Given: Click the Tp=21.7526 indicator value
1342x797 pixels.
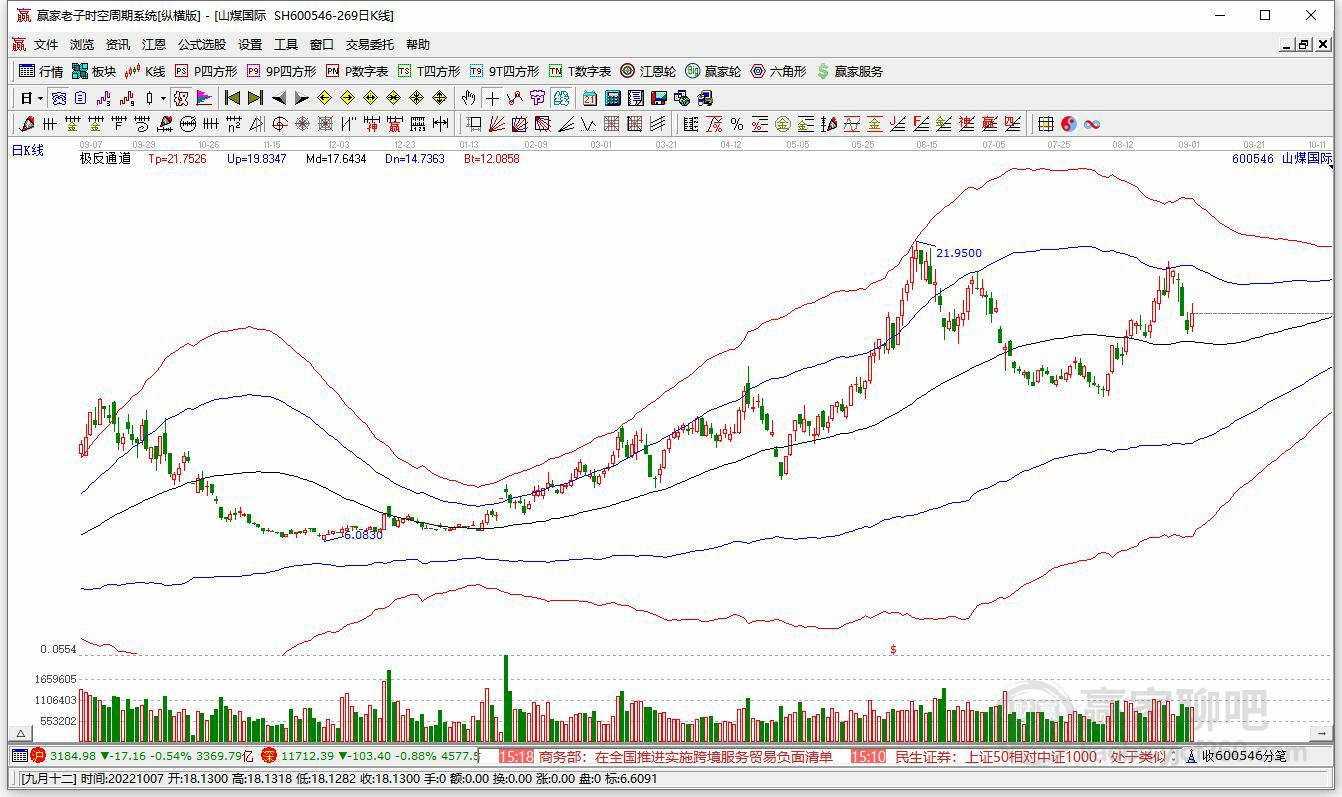Looking at the screenshot, I should click(x=177, y=158).
